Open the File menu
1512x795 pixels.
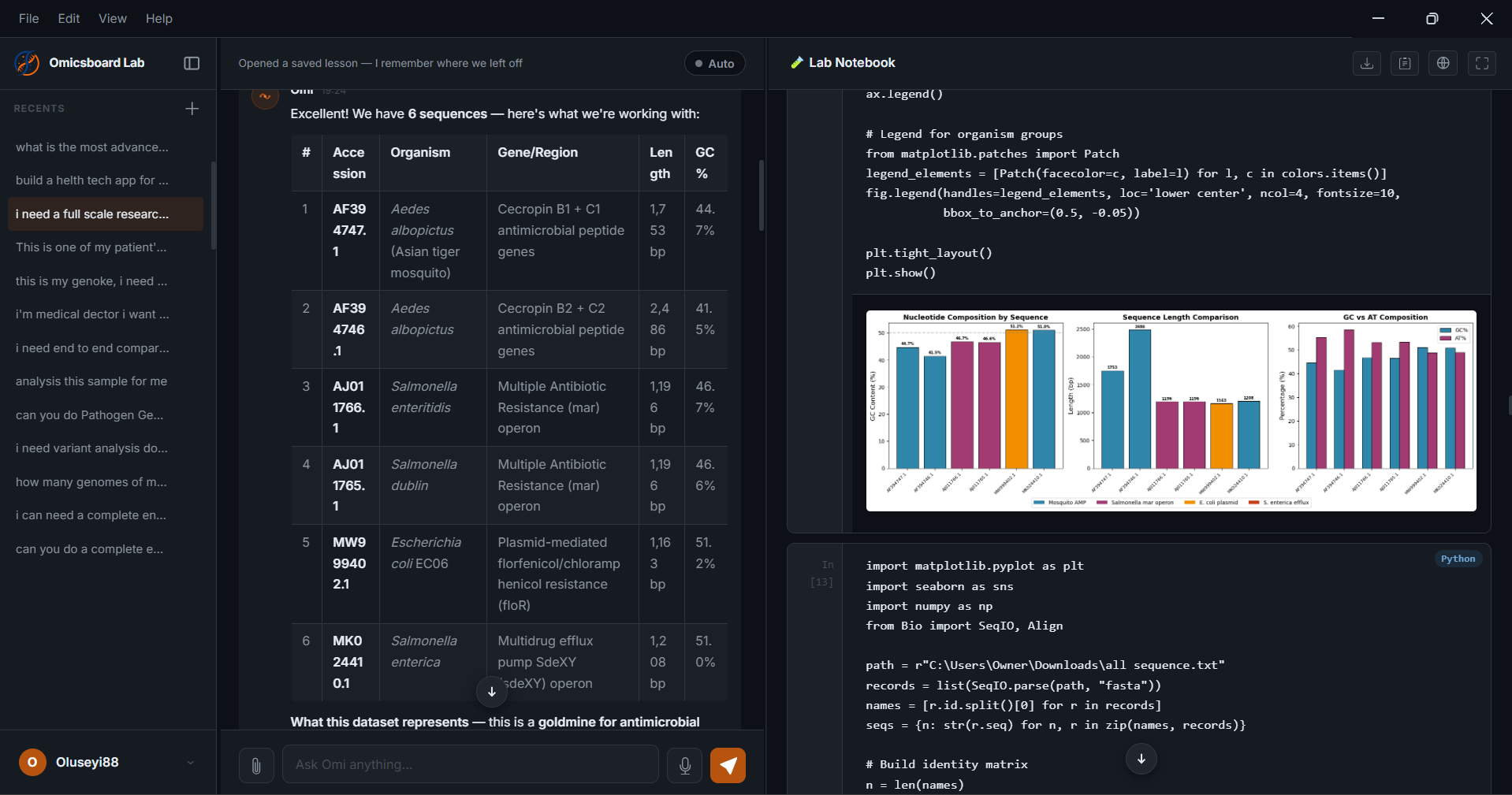tap(28, 18)
